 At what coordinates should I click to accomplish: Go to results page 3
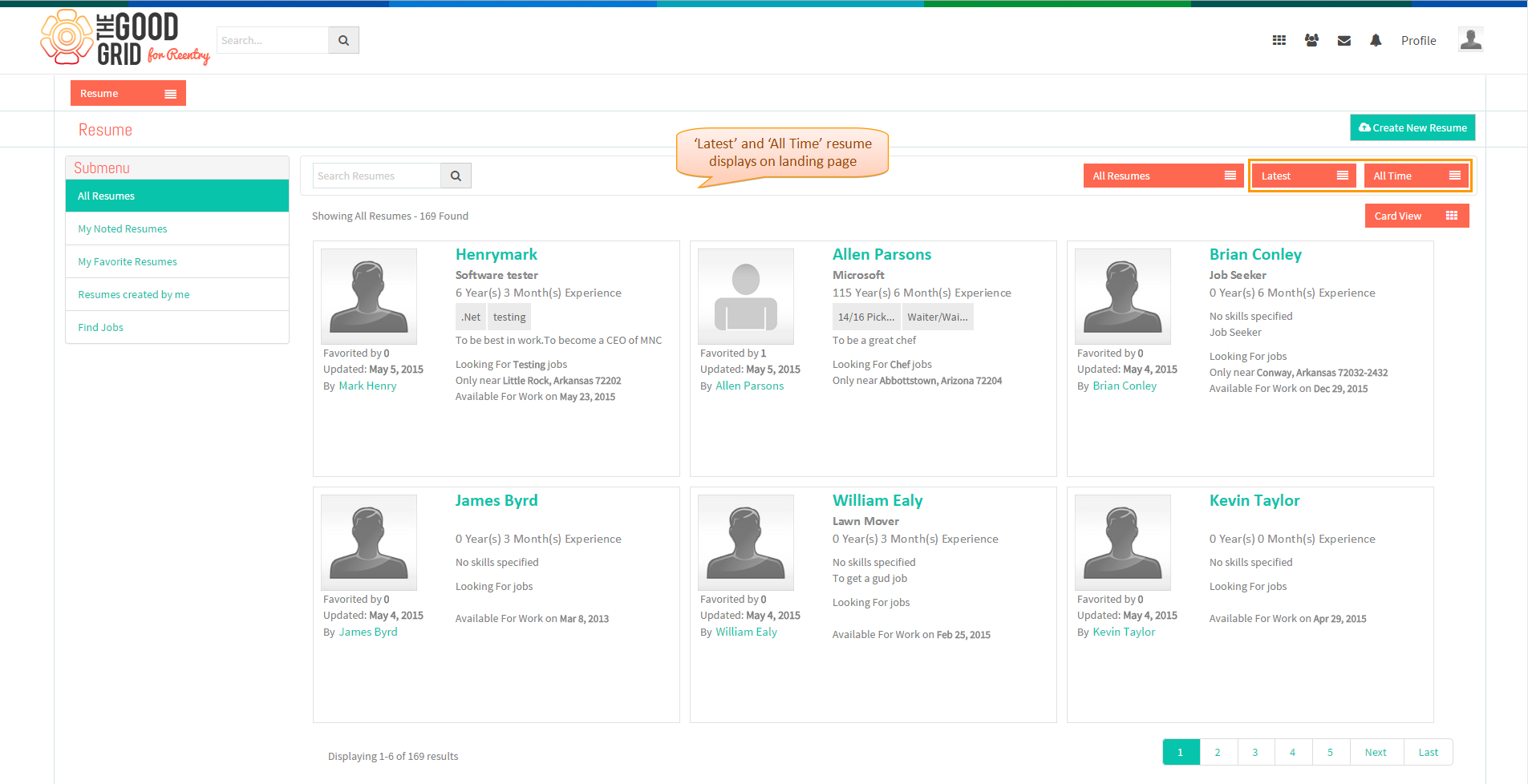(x=1255, y=752)
